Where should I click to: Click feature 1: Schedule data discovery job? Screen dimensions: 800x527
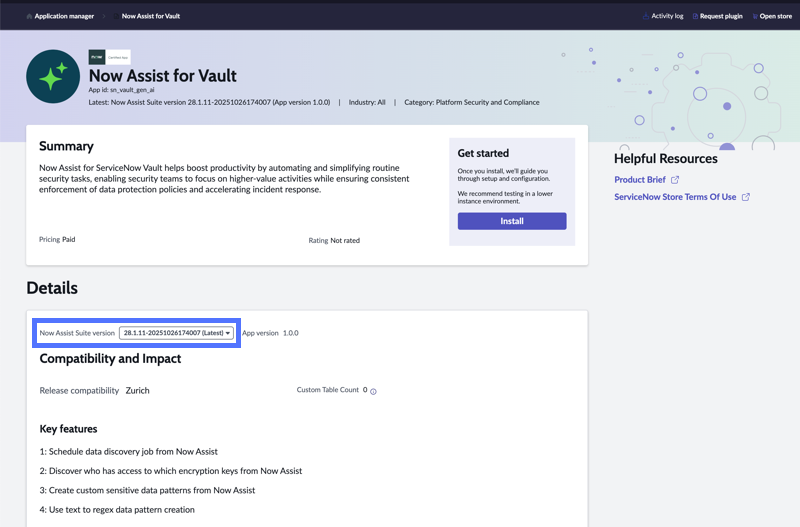point(129,451)
